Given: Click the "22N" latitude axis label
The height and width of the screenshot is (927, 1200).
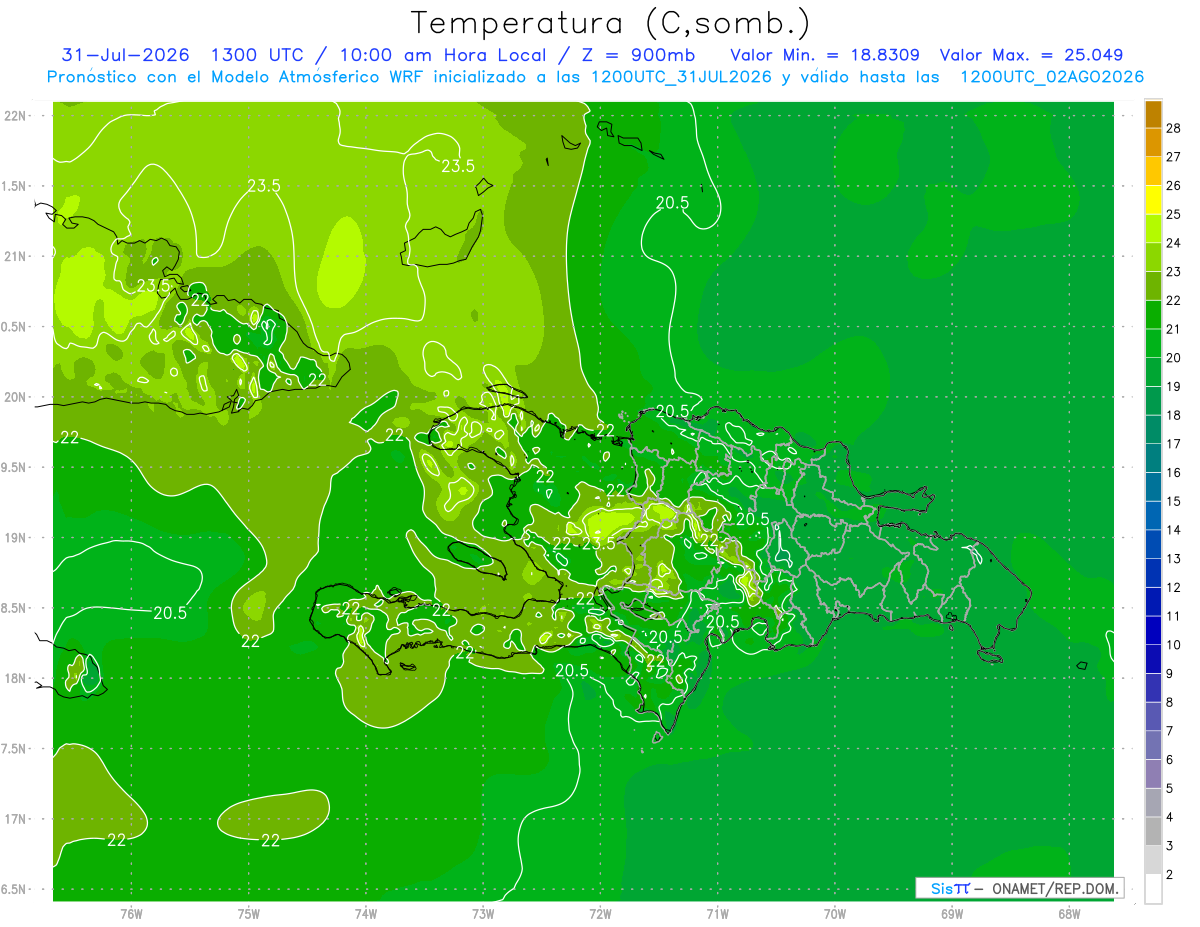Looking at the screenshot, I should [x=16, y=116].
